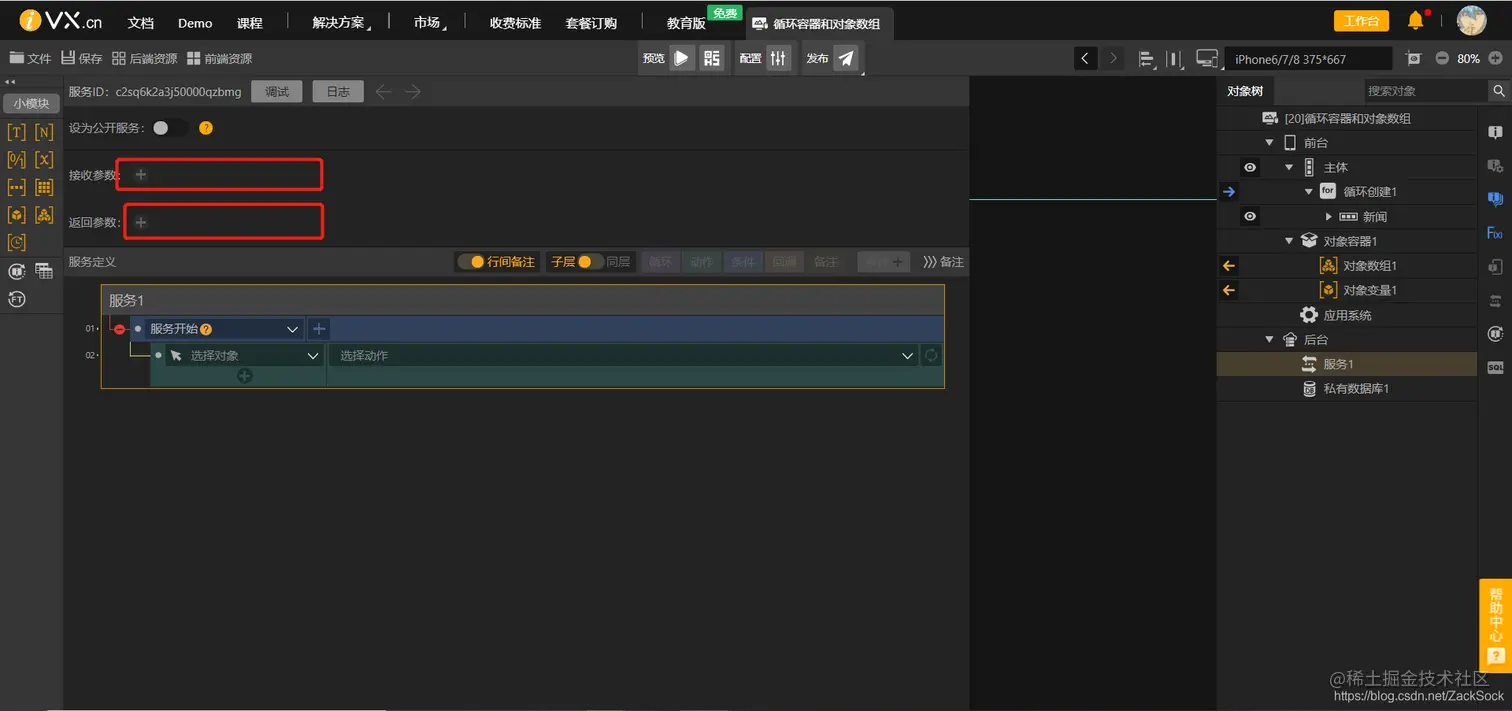Open the 课程 menu item
Viewport: 1512px width, 711px height.
[250, 23]
